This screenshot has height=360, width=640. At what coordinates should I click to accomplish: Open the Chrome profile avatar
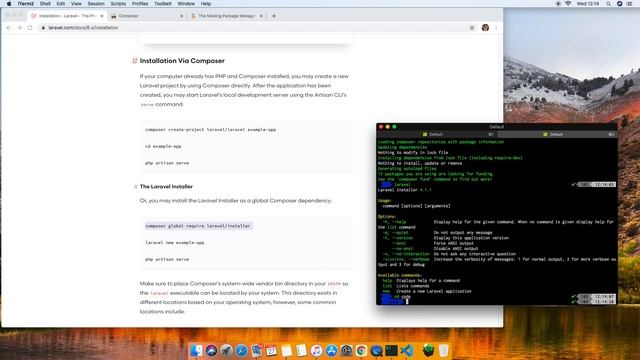click(x=485, y=28)
